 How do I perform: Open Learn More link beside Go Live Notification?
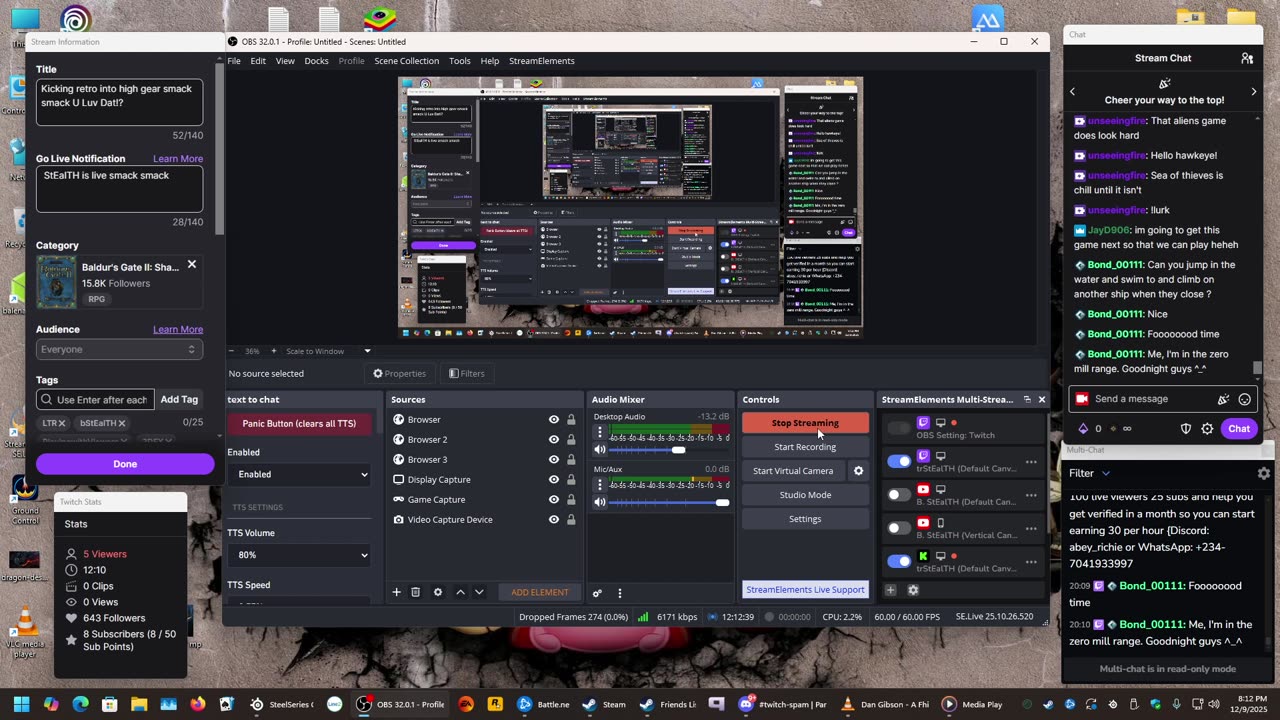coord(178,159)
